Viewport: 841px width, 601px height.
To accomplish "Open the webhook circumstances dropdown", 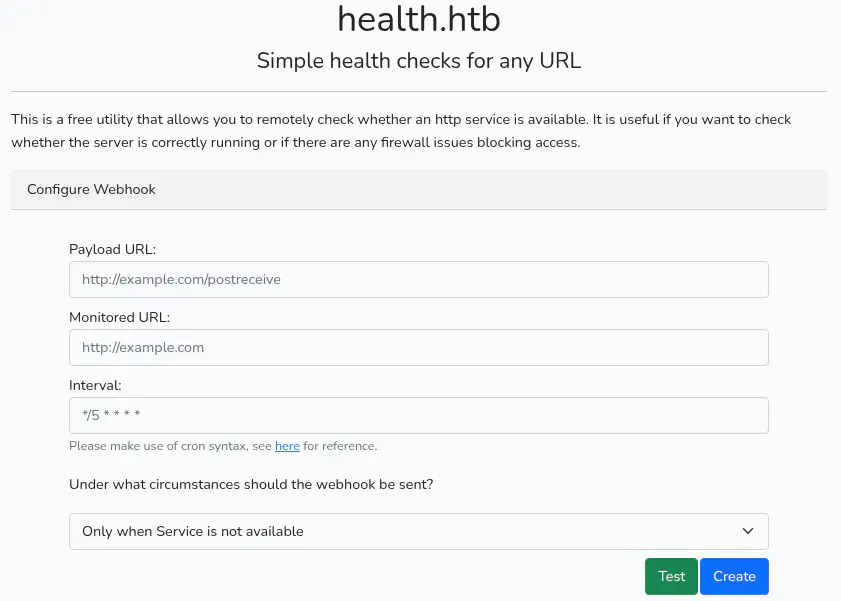I will tap(418, 532).
